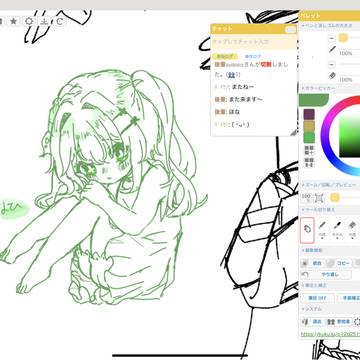This screenshot has height=360, width=360.
Task: Click the exit door icon in the system section
Action: click(304, 322)
